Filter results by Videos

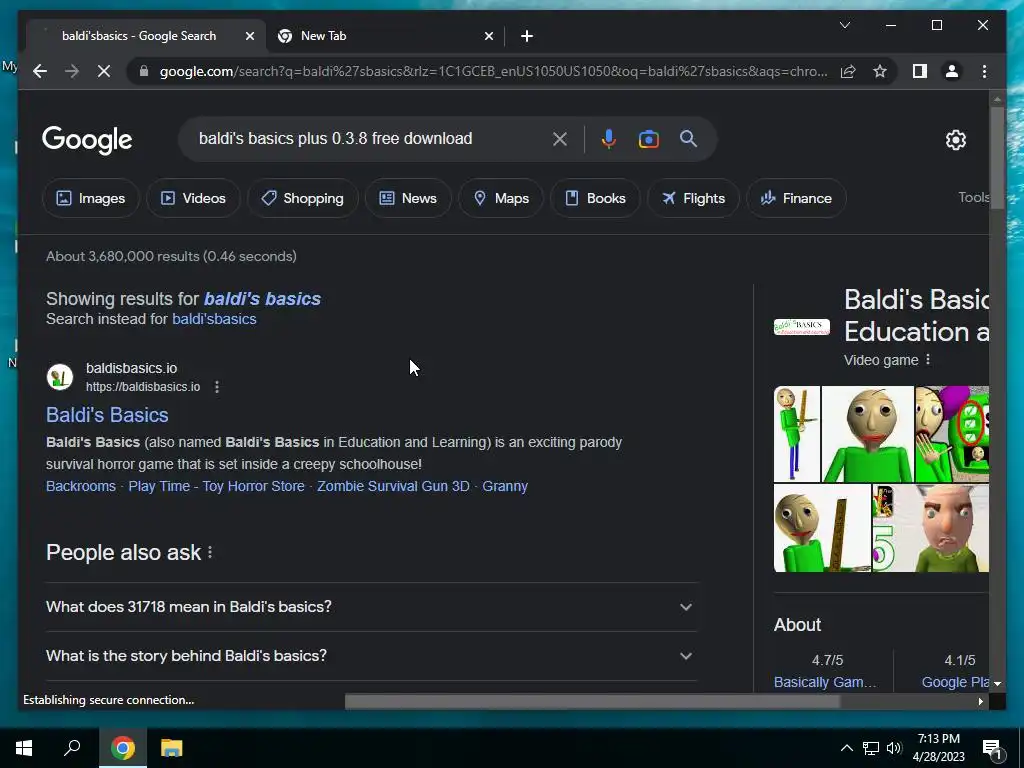tap(193, 198)
